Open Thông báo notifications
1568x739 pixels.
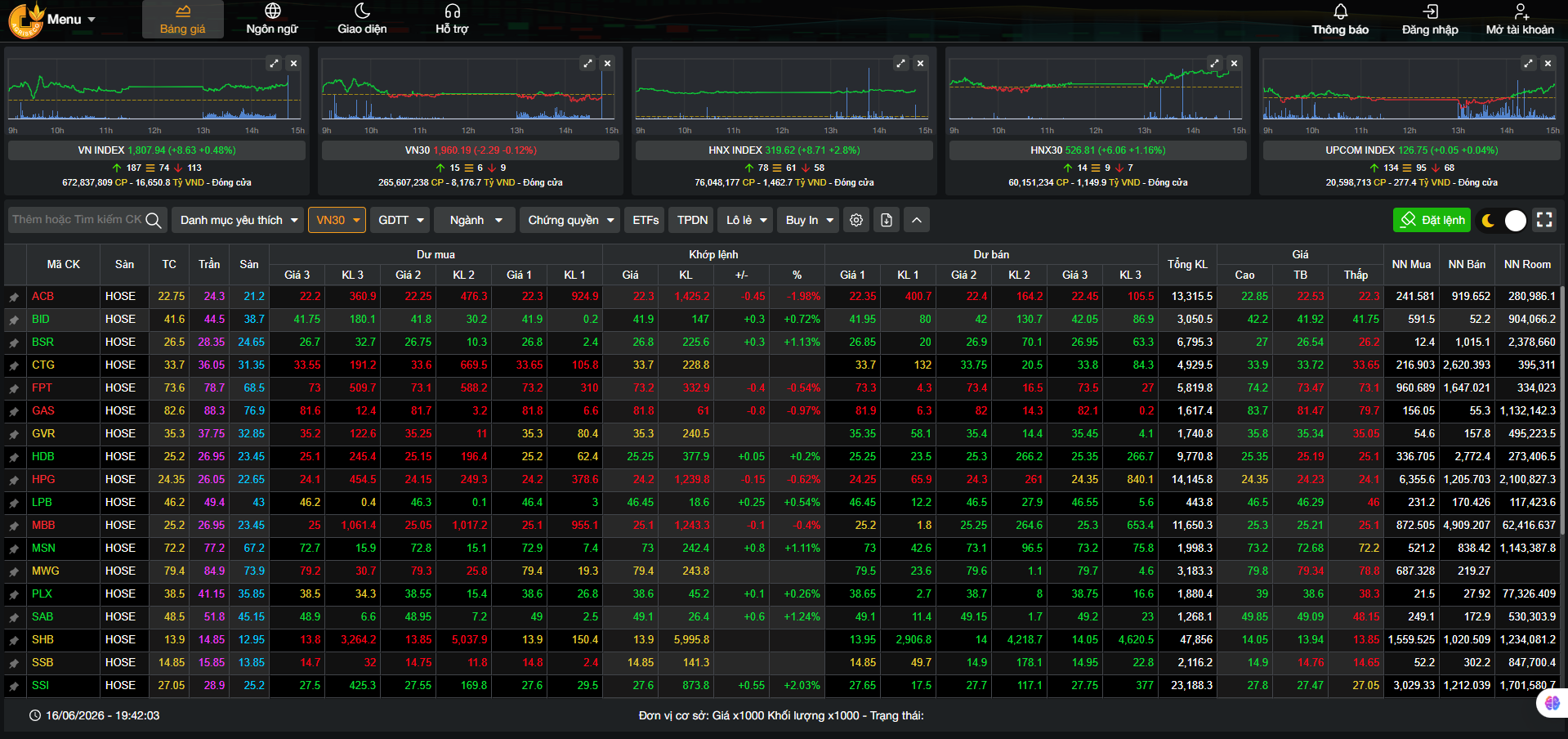click(x=1340, y=20)
